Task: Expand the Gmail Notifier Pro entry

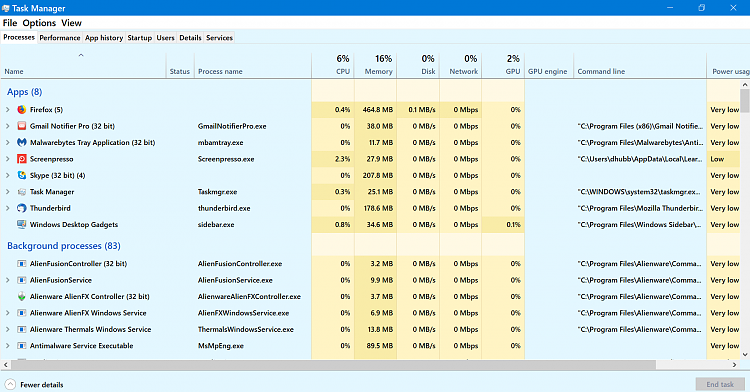Action: tap(7, 126)
